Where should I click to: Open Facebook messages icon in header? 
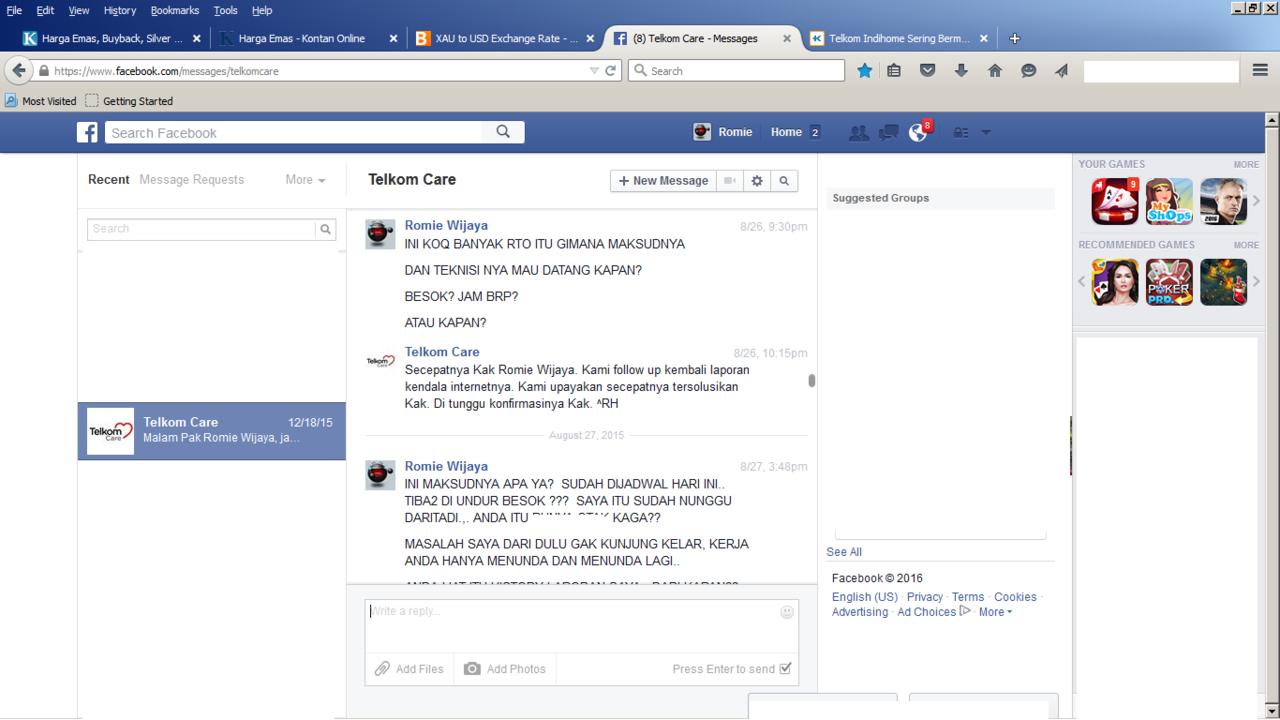coord(888,133)
